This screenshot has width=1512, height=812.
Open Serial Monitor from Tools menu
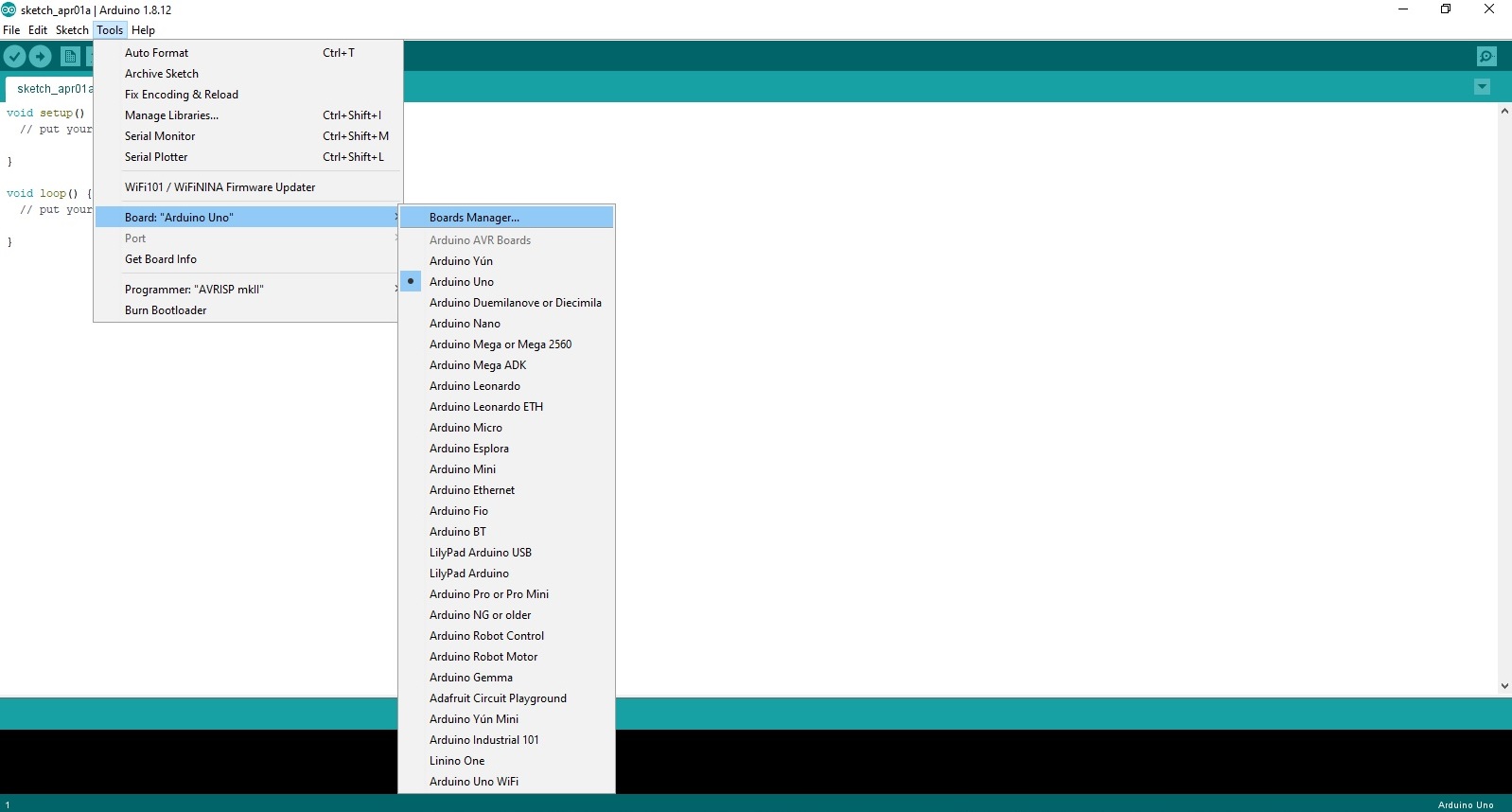point(248,136)
